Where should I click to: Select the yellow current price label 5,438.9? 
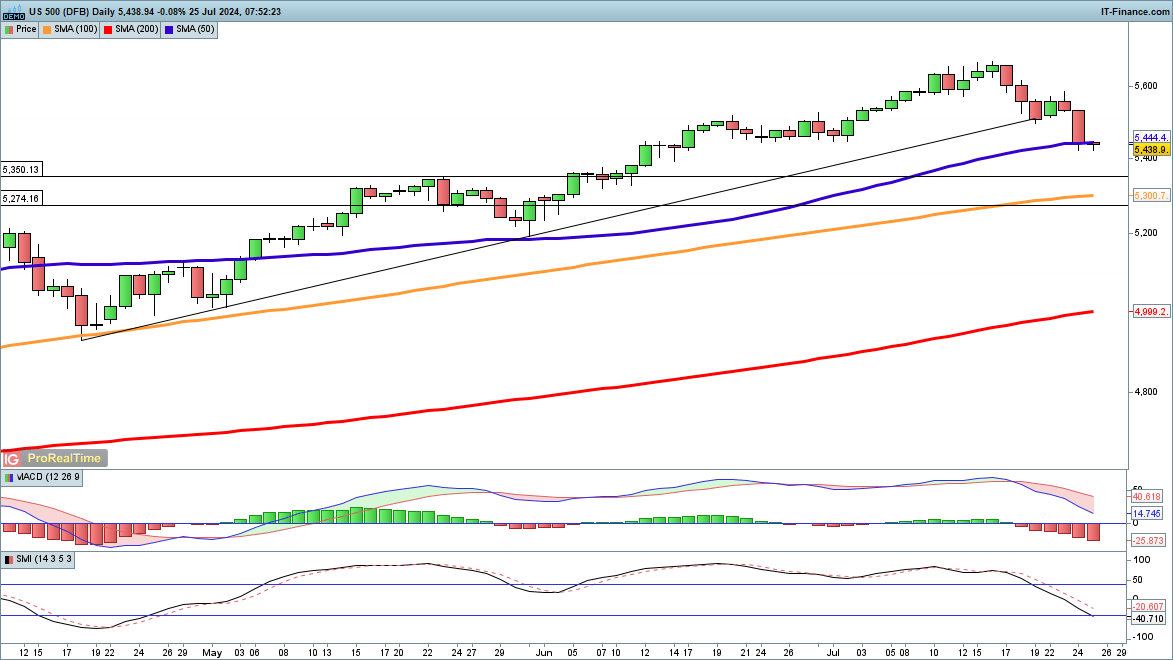[1150, 148]
